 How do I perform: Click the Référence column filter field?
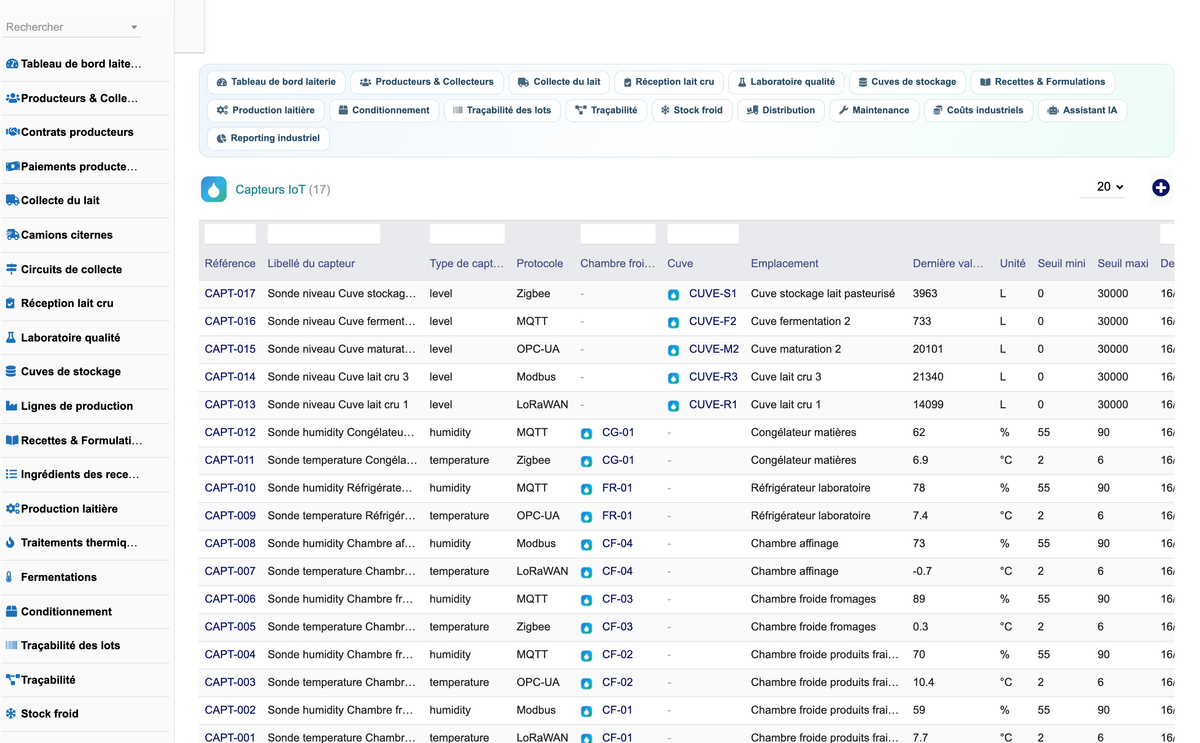(x=230, y=234)
